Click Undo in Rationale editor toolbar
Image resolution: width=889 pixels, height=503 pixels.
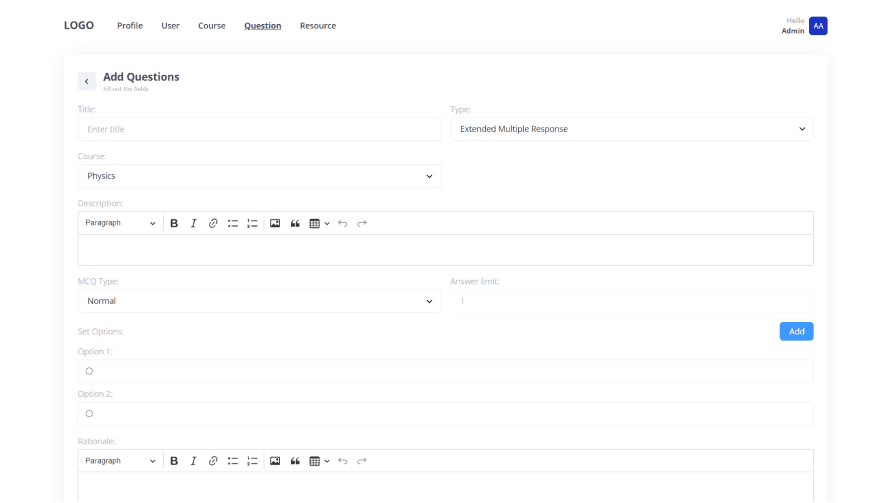coord(342,461)
